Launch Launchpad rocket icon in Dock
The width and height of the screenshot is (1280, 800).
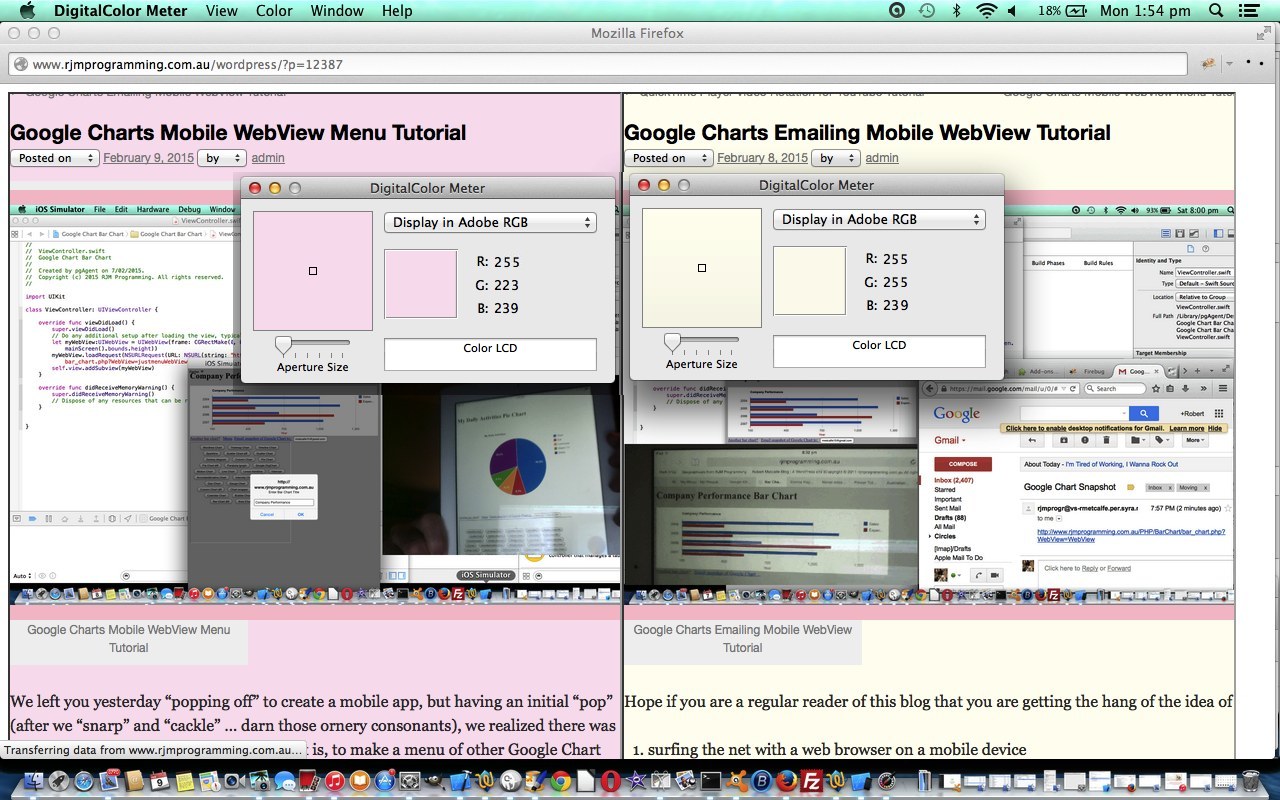58,780
